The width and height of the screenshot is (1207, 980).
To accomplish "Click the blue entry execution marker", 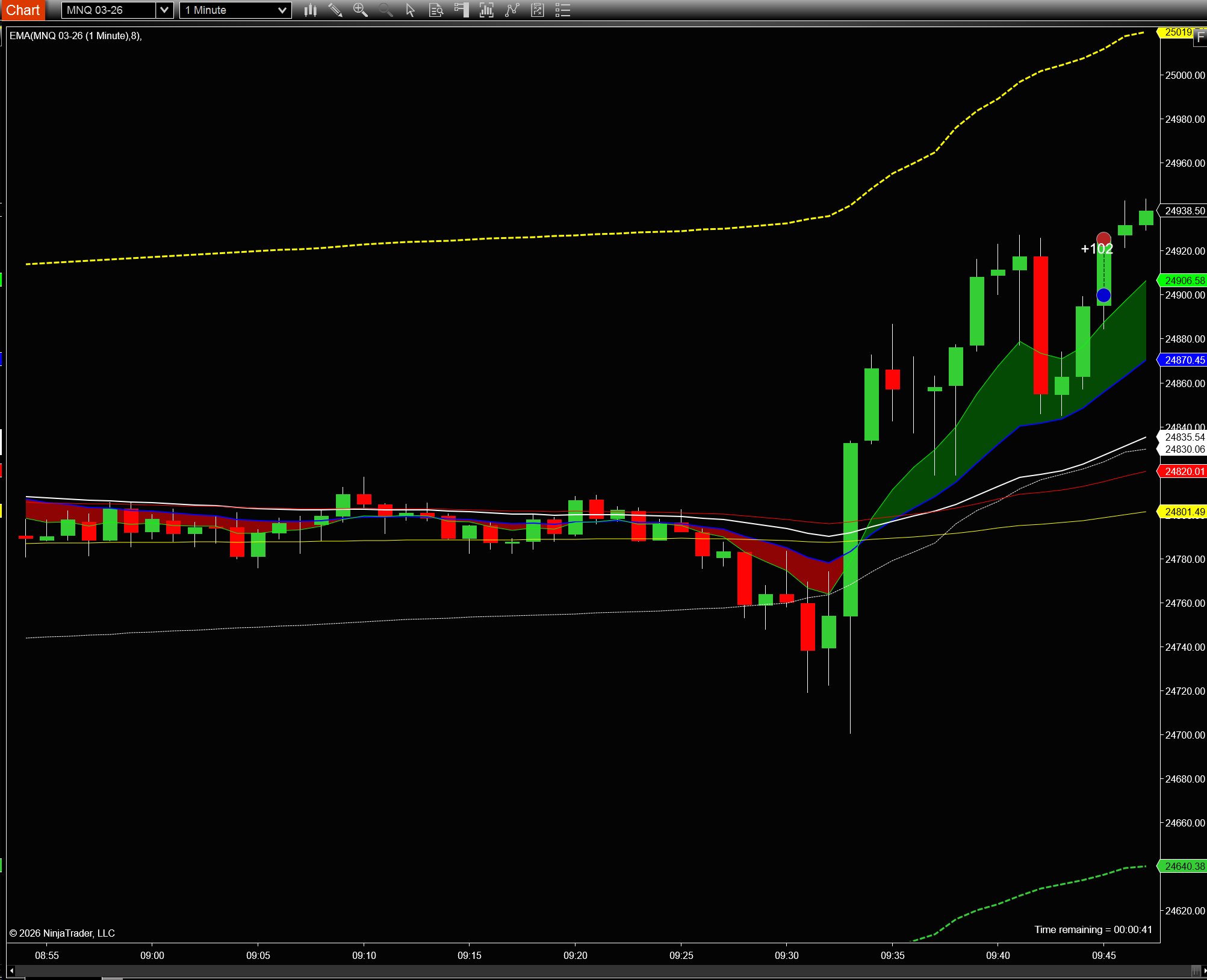I will click(1103, 296).
